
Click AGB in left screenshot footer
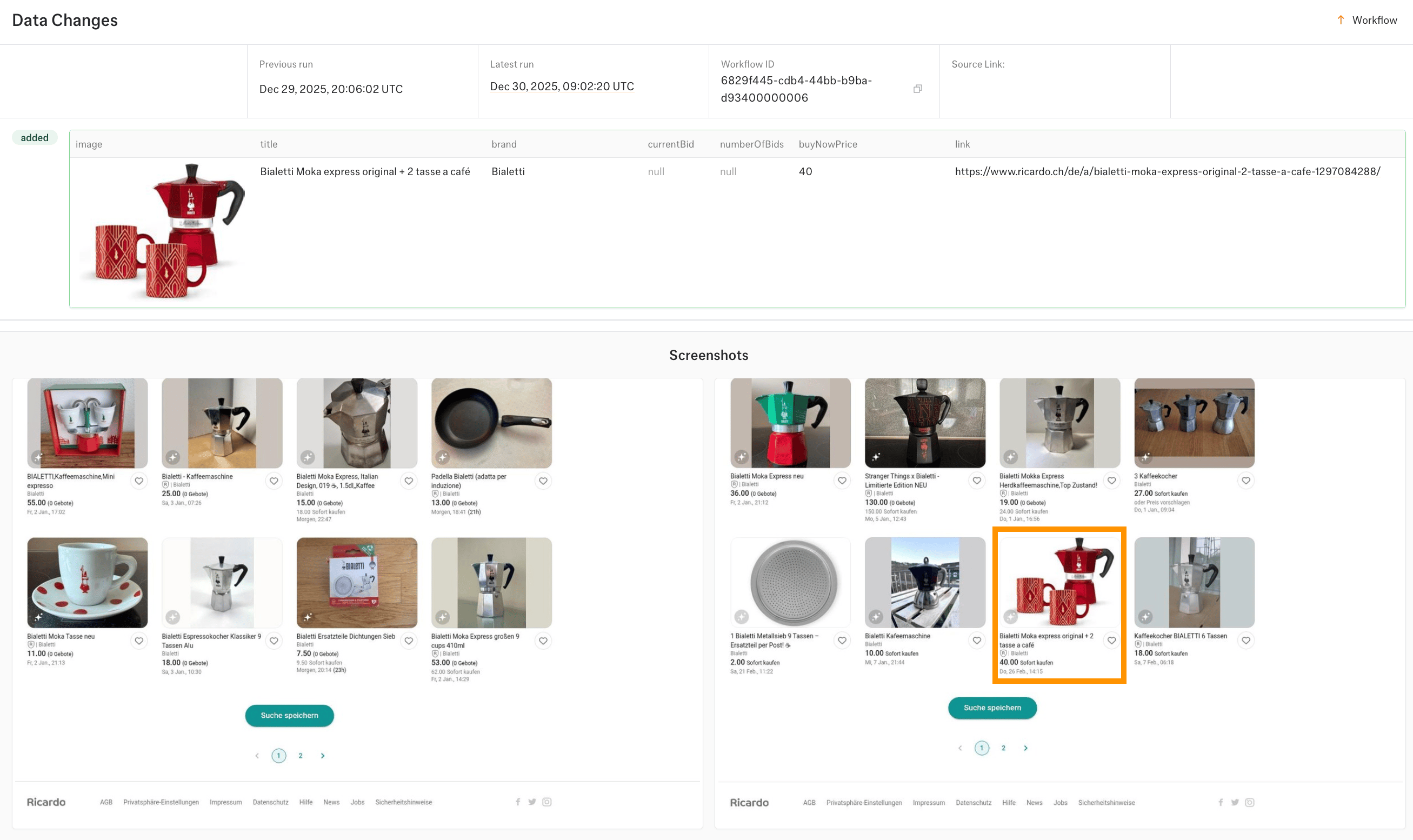coord(106,802)
